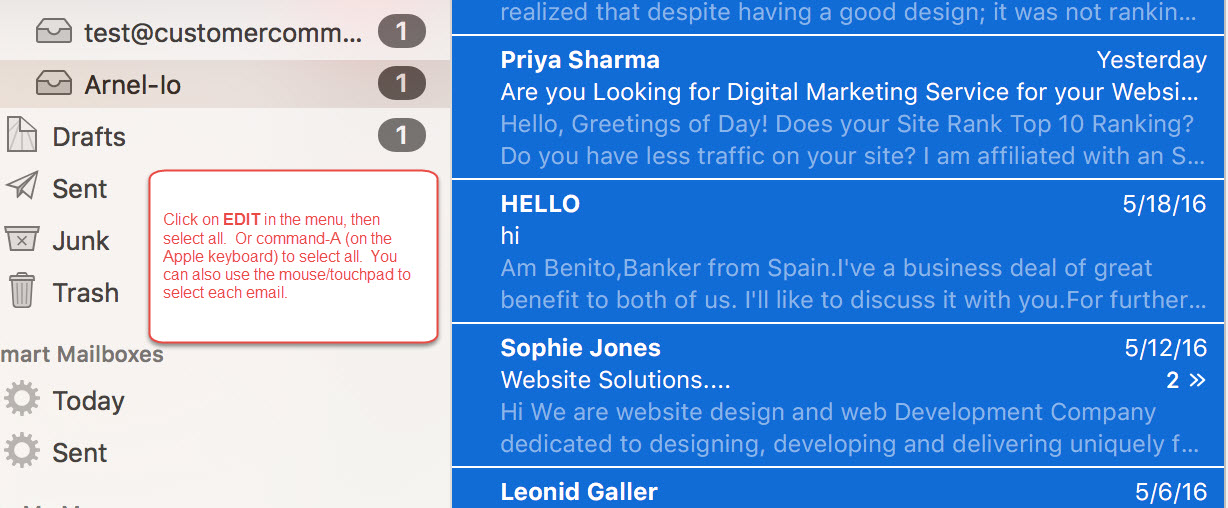Click the Sent smart mailbox gear icon
The width and height of the screenshot is (1228, 508).
point(22,452)
